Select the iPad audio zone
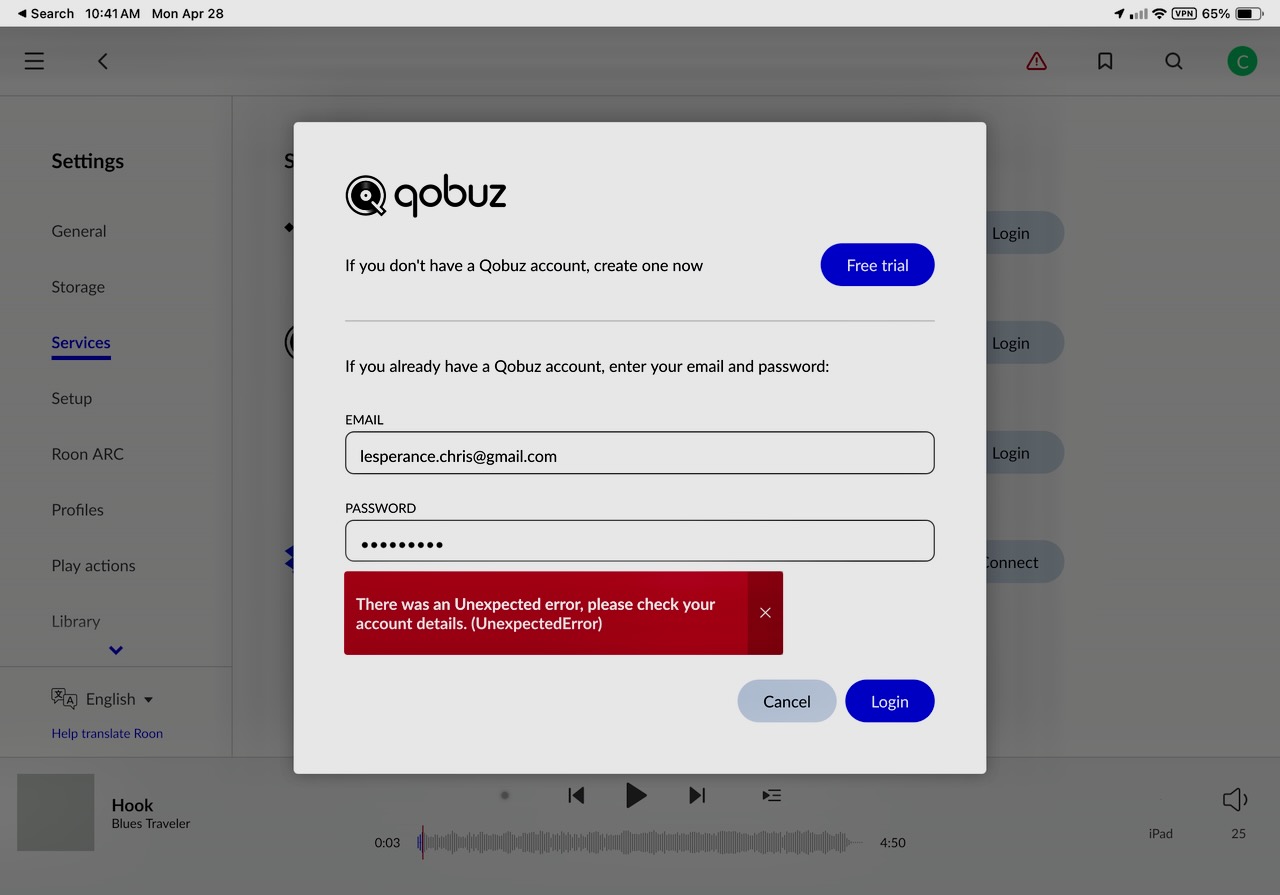 [1161, 833]
